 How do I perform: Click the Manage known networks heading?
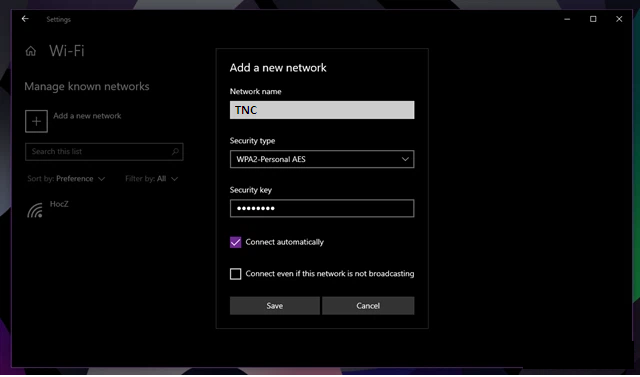(87, 86)
